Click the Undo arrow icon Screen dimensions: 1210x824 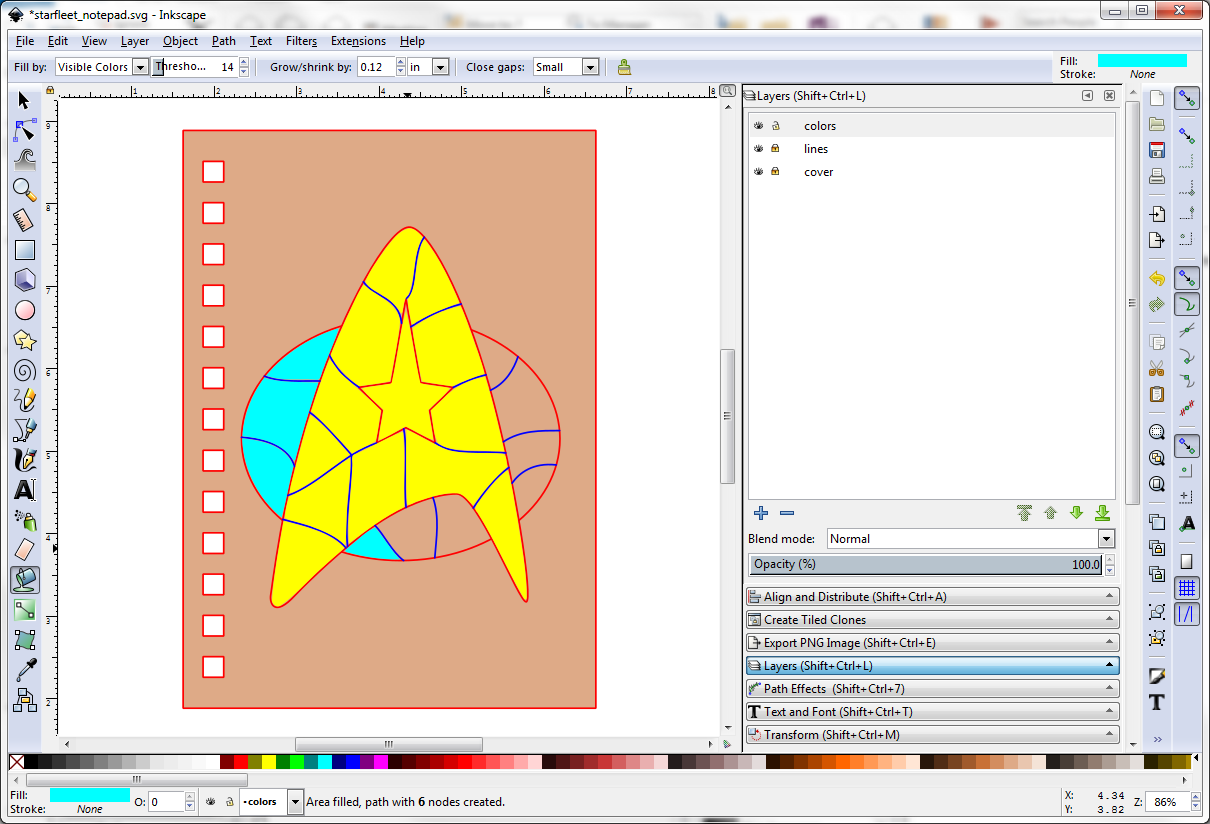point(1157,278)
